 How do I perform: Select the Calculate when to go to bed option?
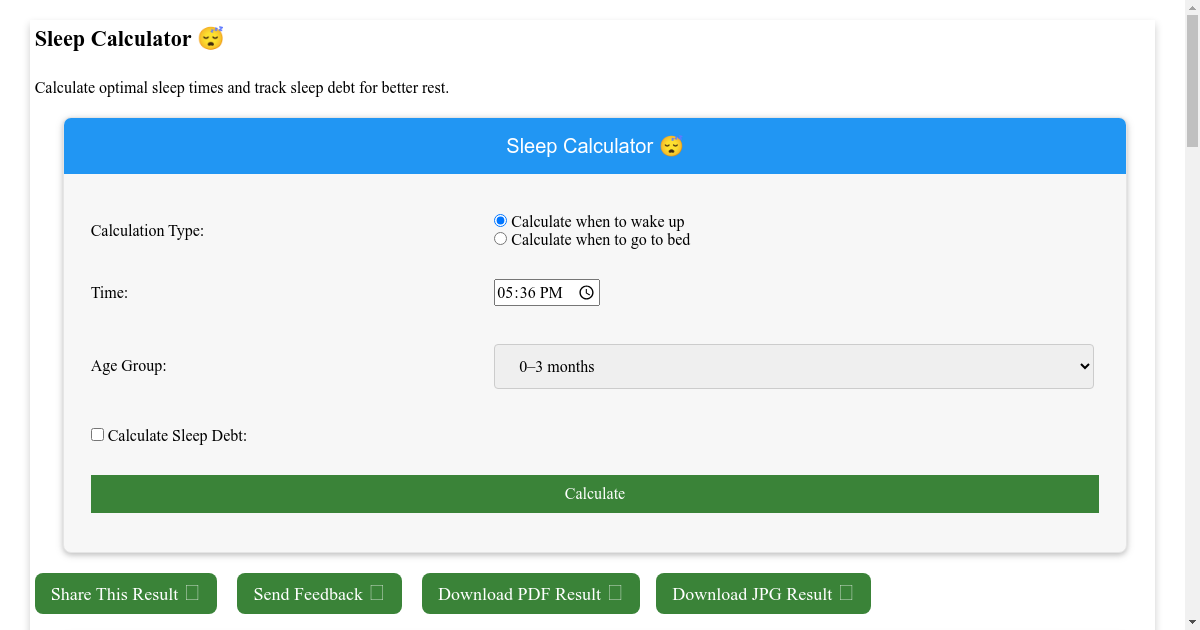click(500, 238)
